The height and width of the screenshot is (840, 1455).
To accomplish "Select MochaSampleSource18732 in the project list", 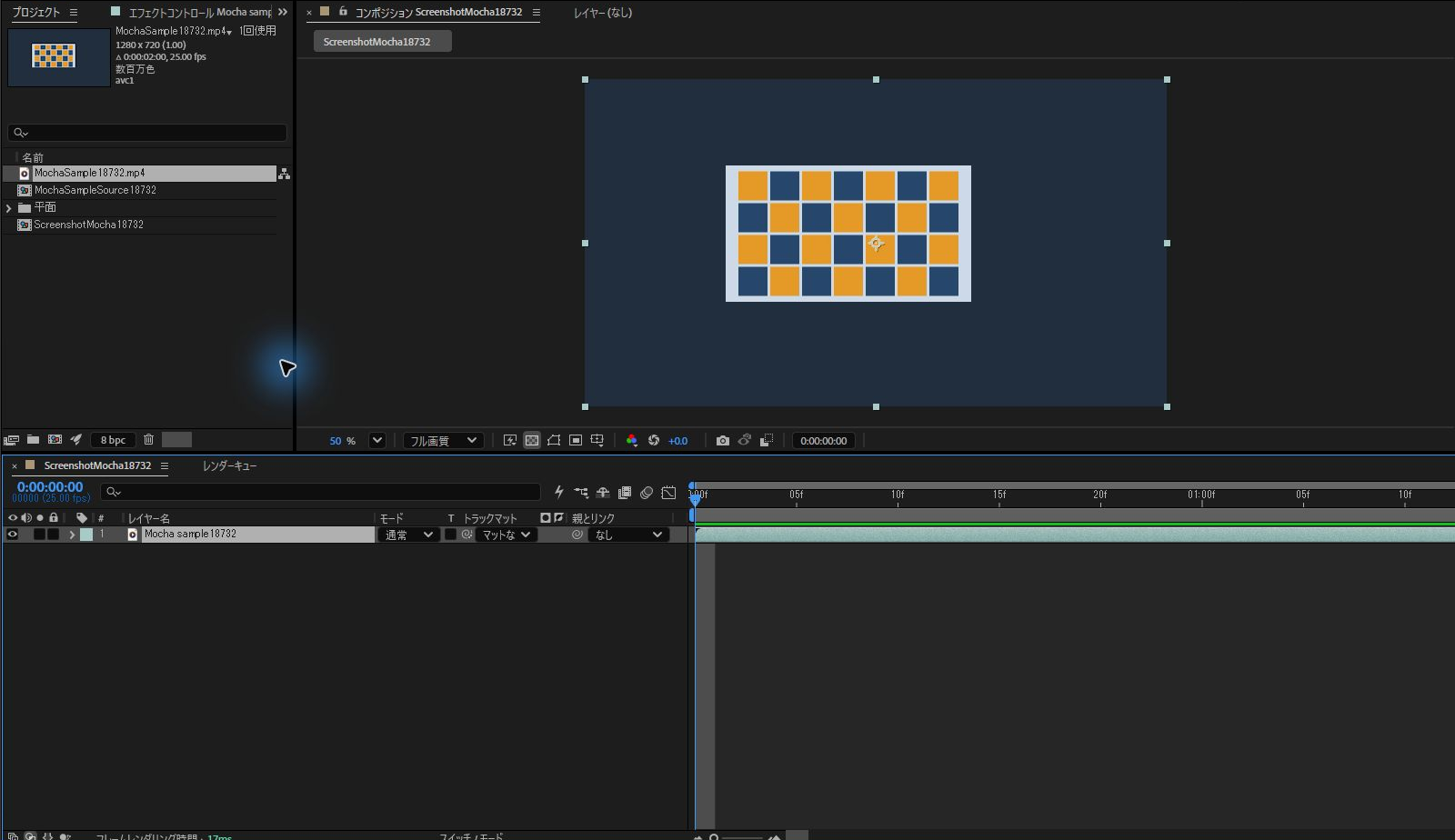I will coord(95,190).
